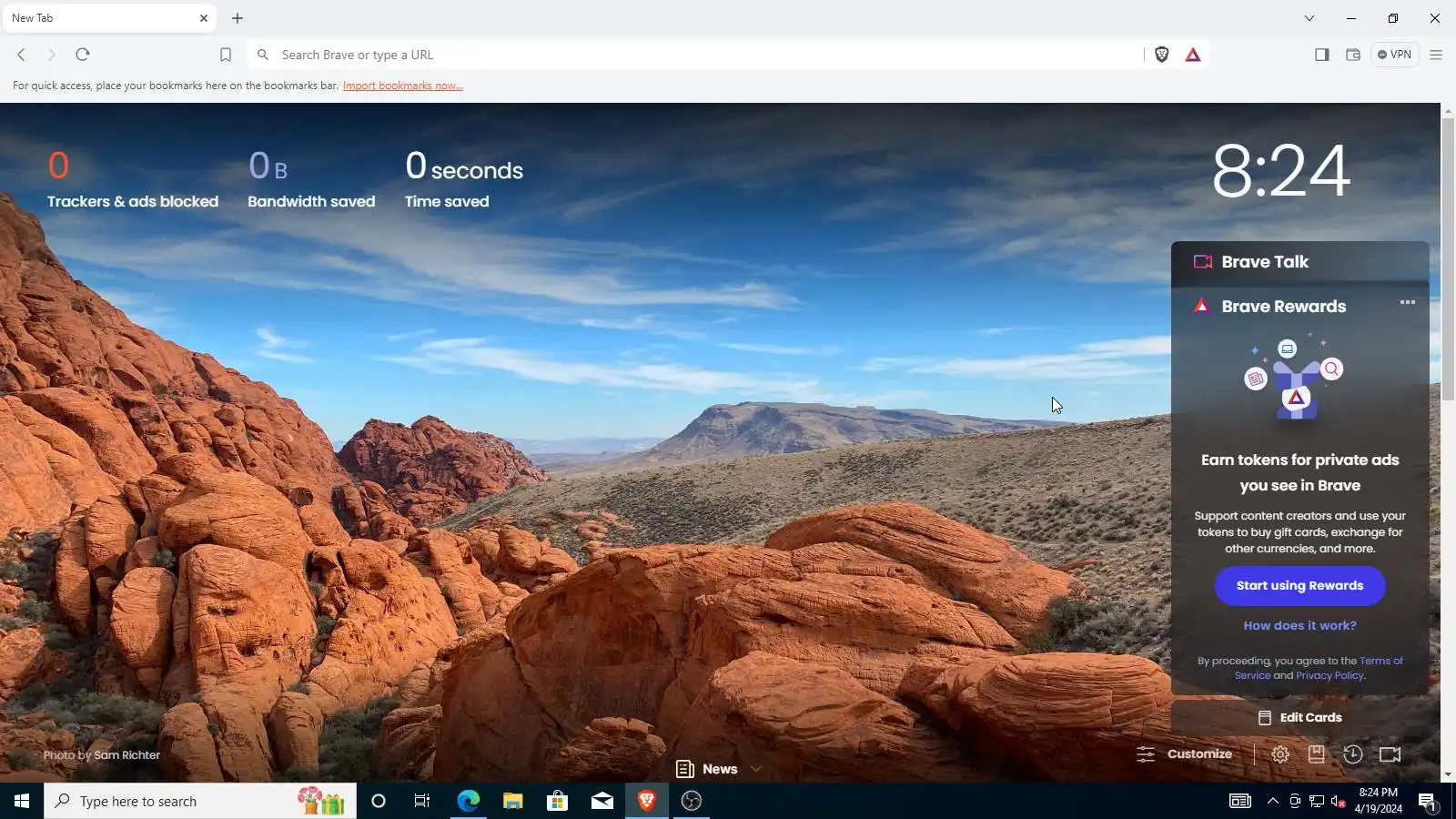1456x819 pixels.
Task: Show hidden system tray icons
Action: [1273, 801]
